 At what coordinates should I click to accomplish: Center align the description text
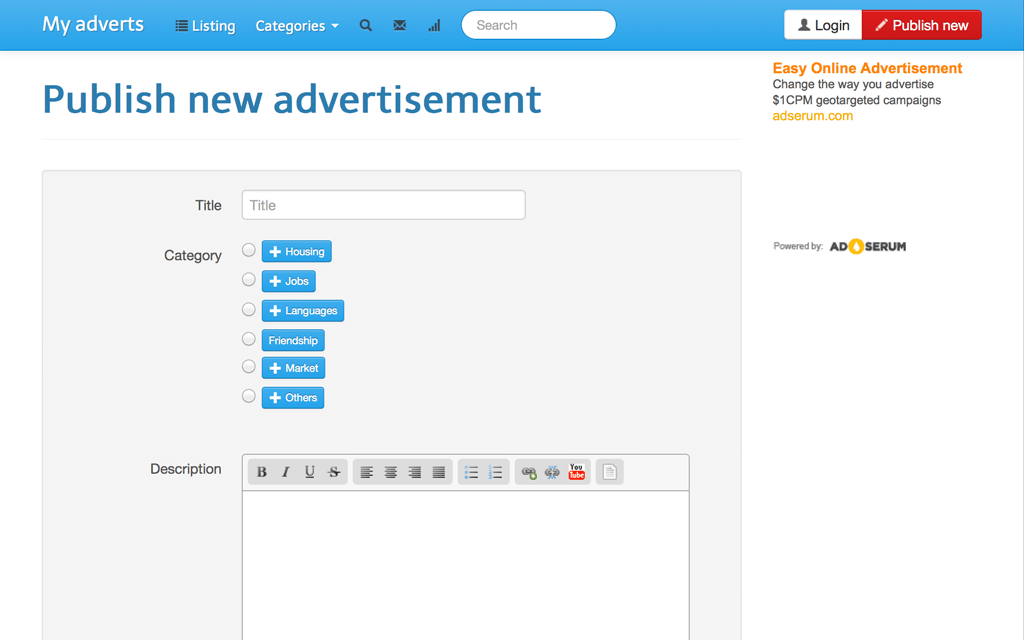coord(391,472)
